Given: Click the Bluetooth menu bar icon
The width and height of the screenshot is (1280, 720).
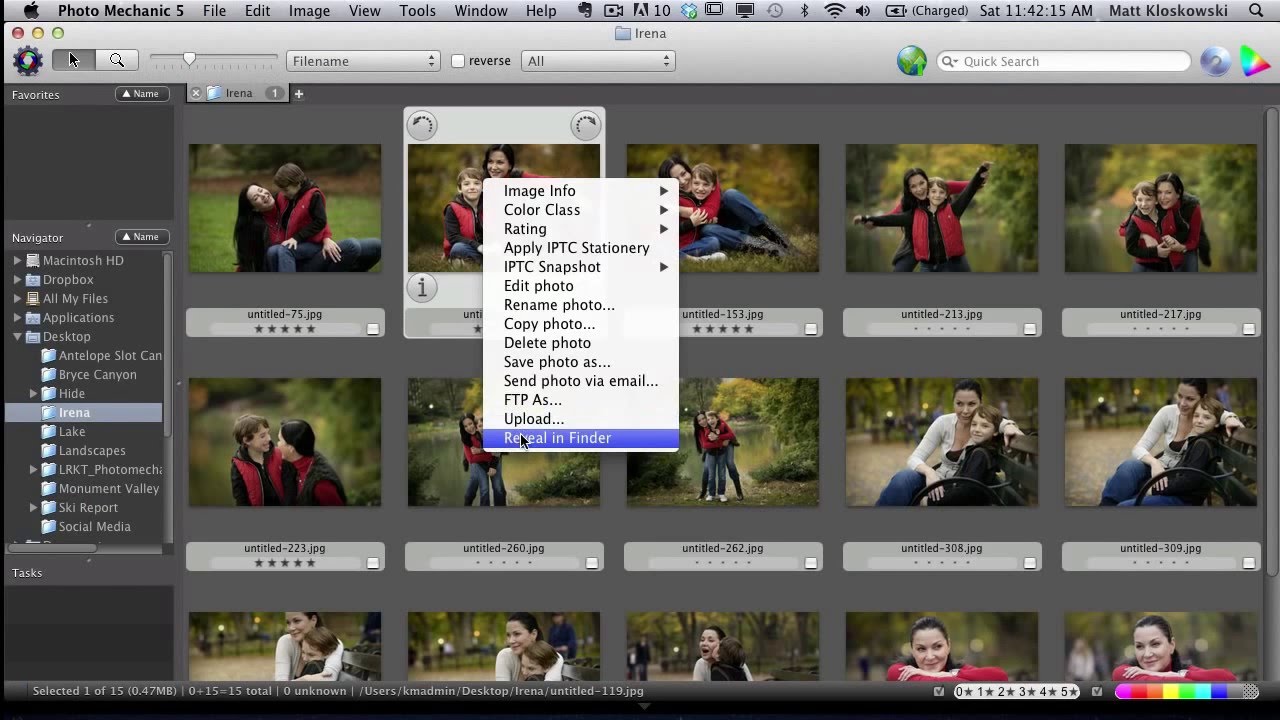Looking at the screenshot, I should [x=804, y=11].
